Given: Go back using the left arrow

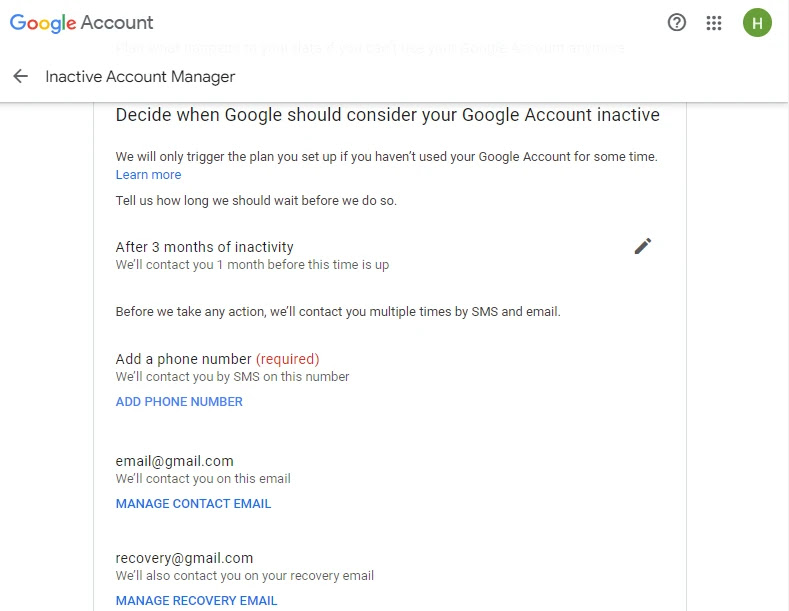Looking at the screenshot, I should pyautogui.click(x=21, y=76).
